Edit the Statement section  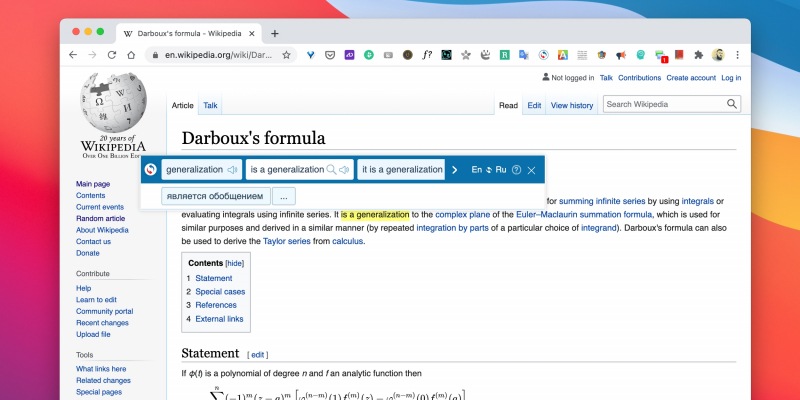pos(258,355)
